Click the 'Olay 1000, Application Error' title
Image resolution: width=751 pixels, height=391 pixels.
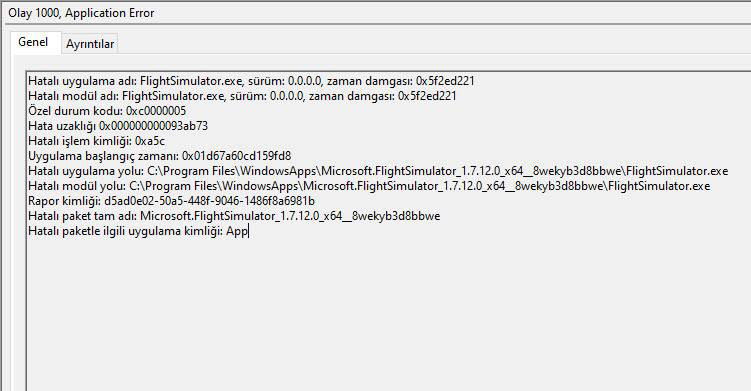coord(81,13)
